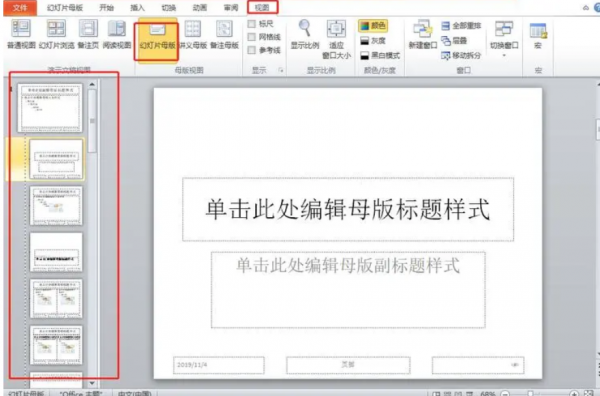Image resolution: width=600 pixels, height=396 pixels.
Task: Click Arrange All (全部重排)
Action: pyautogui.click(x=461, y=26)
